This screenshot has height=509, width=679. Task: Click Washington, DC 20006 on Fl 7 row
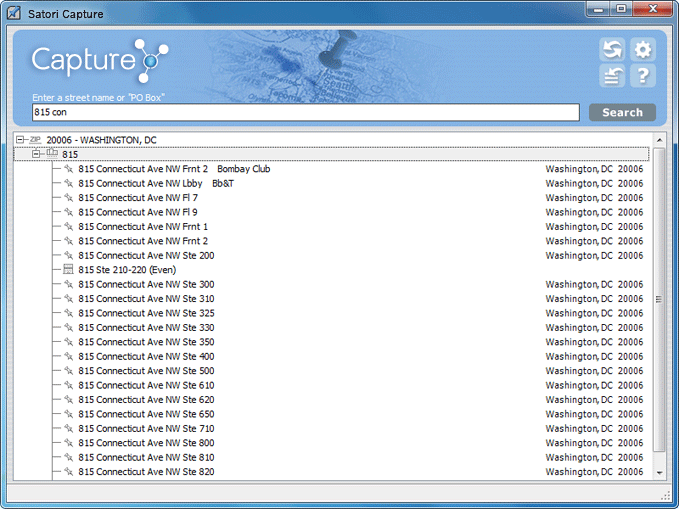click(594, 198)
